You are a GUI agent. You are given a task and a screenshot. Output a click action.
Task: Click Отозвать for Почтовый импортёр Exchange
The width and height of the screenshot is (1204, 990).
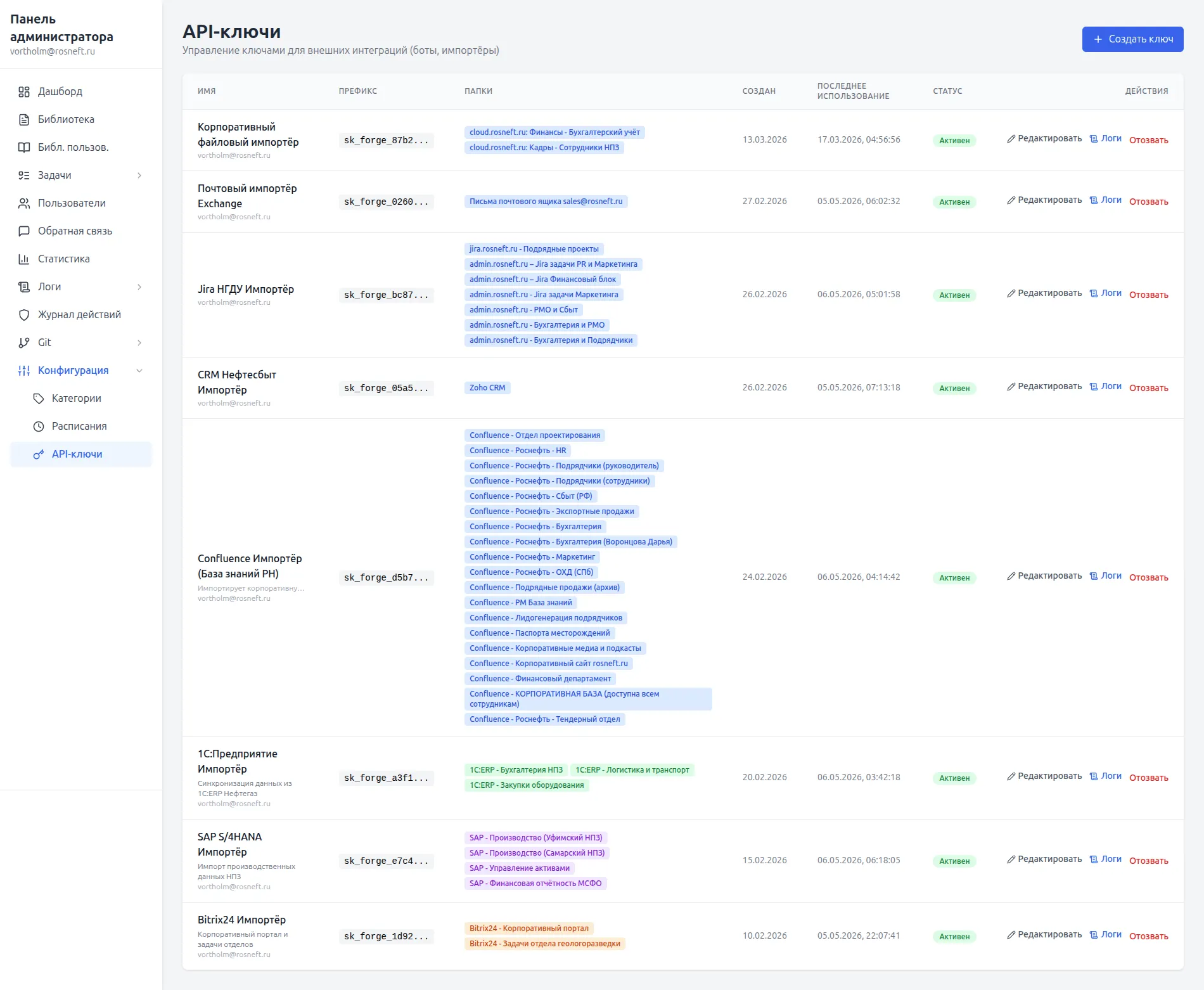(x=1148, y=202)
